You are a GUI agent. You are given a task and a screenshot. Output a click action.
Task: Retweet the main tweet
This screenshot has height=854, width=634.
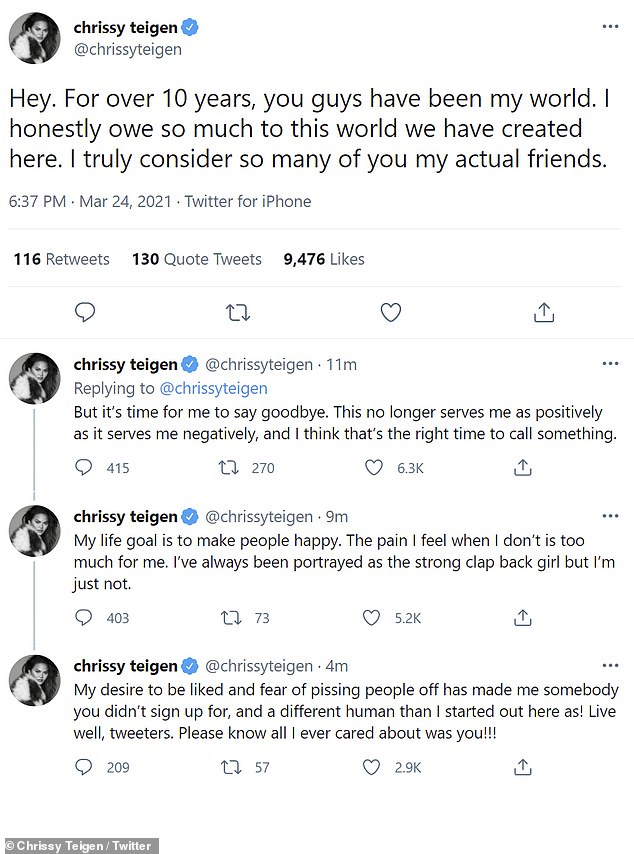click(x=238, y=313)
